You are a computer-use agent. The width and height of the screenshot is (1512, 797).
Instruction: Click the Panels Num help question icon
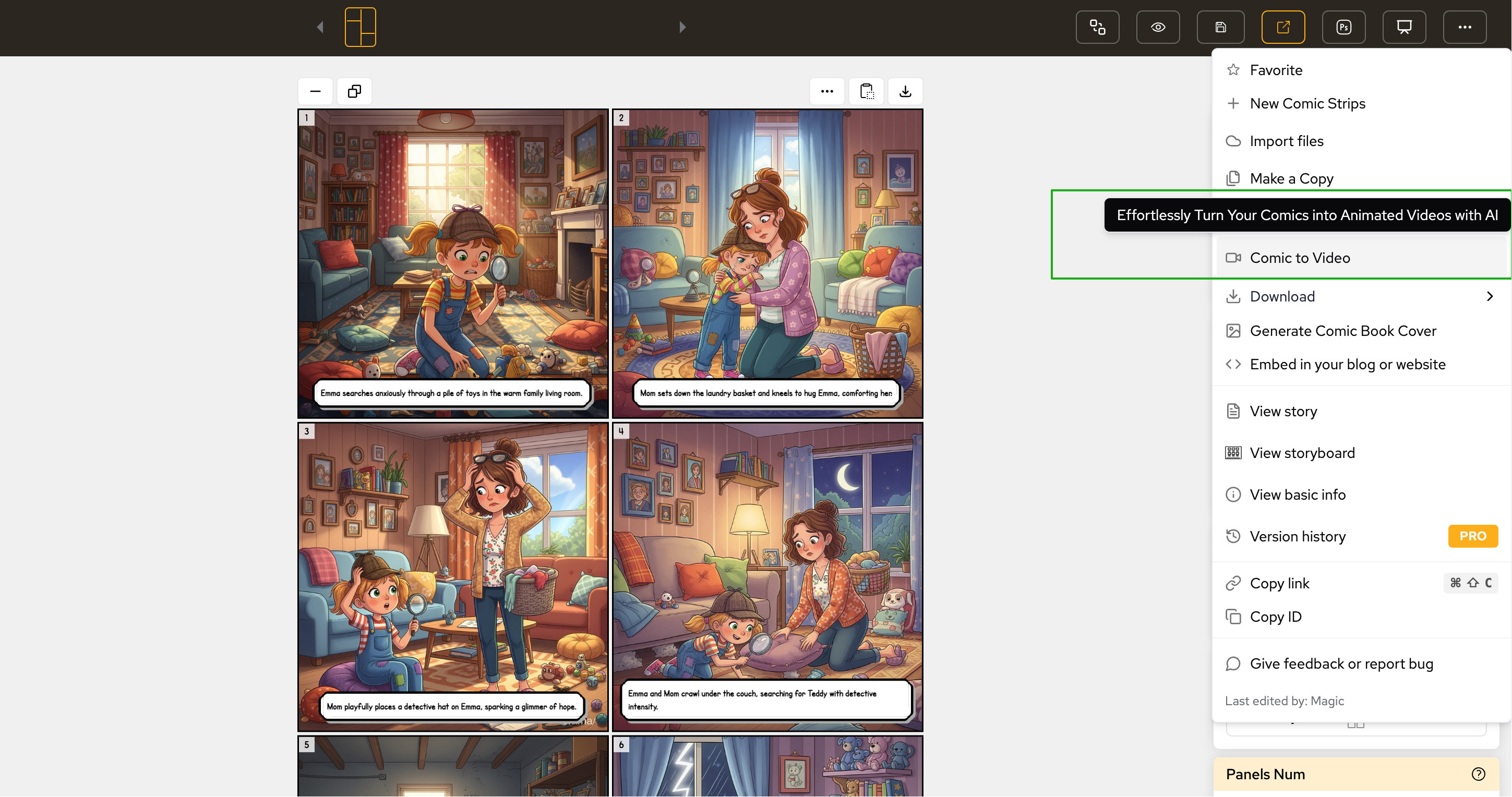pos(1478,774)
